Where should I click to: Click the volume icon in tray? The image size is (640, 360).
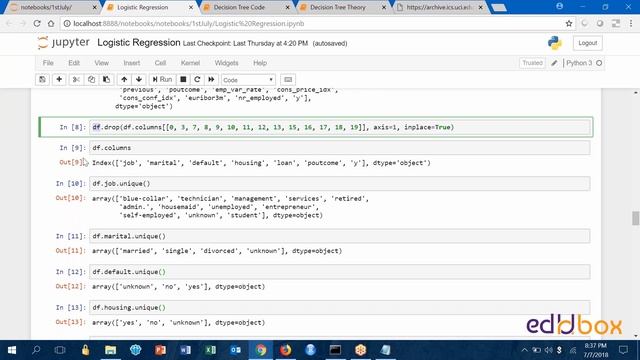point(549,350)
